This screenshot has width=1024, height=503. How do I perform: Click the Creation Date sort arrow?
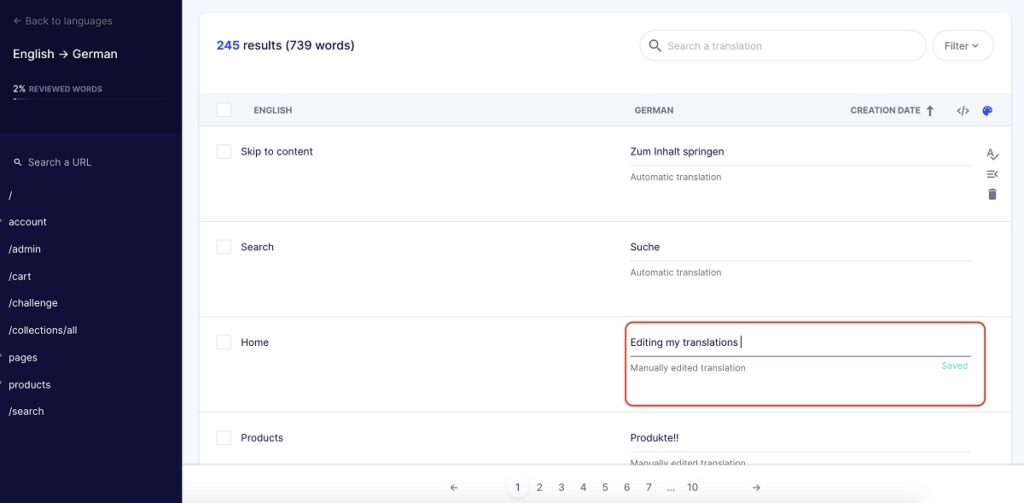930,111
